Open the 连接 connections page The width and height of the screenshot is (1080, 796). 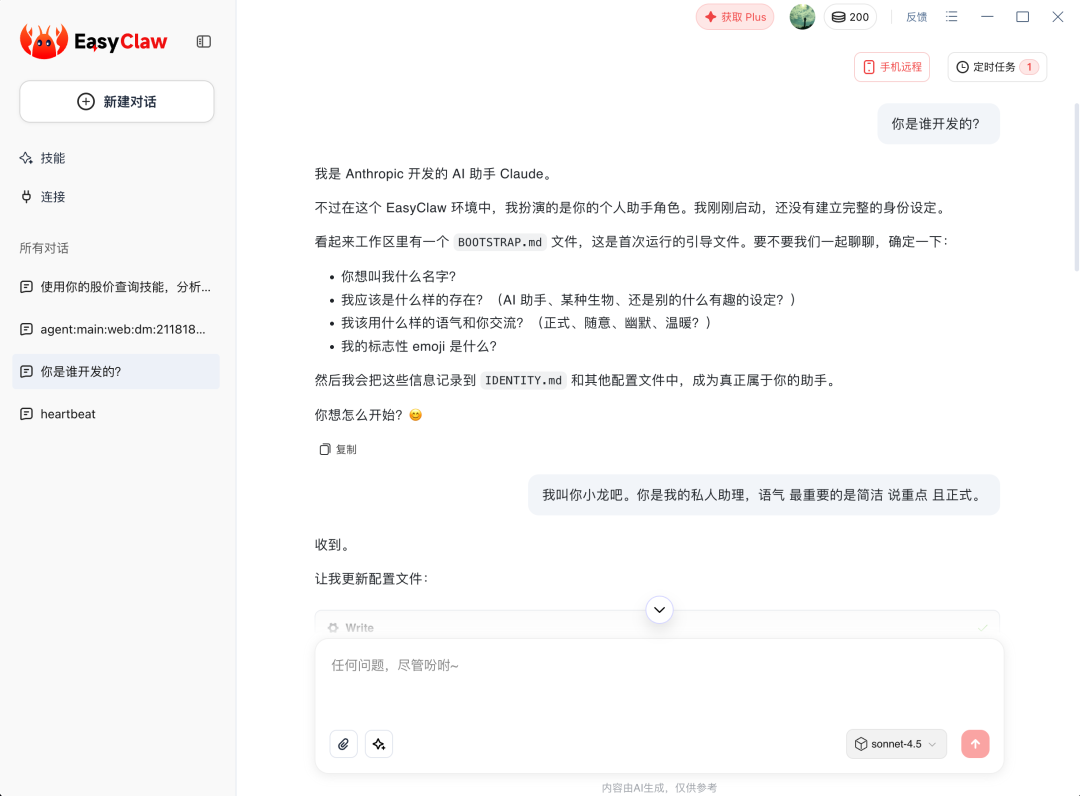click(x=43, y=197)
